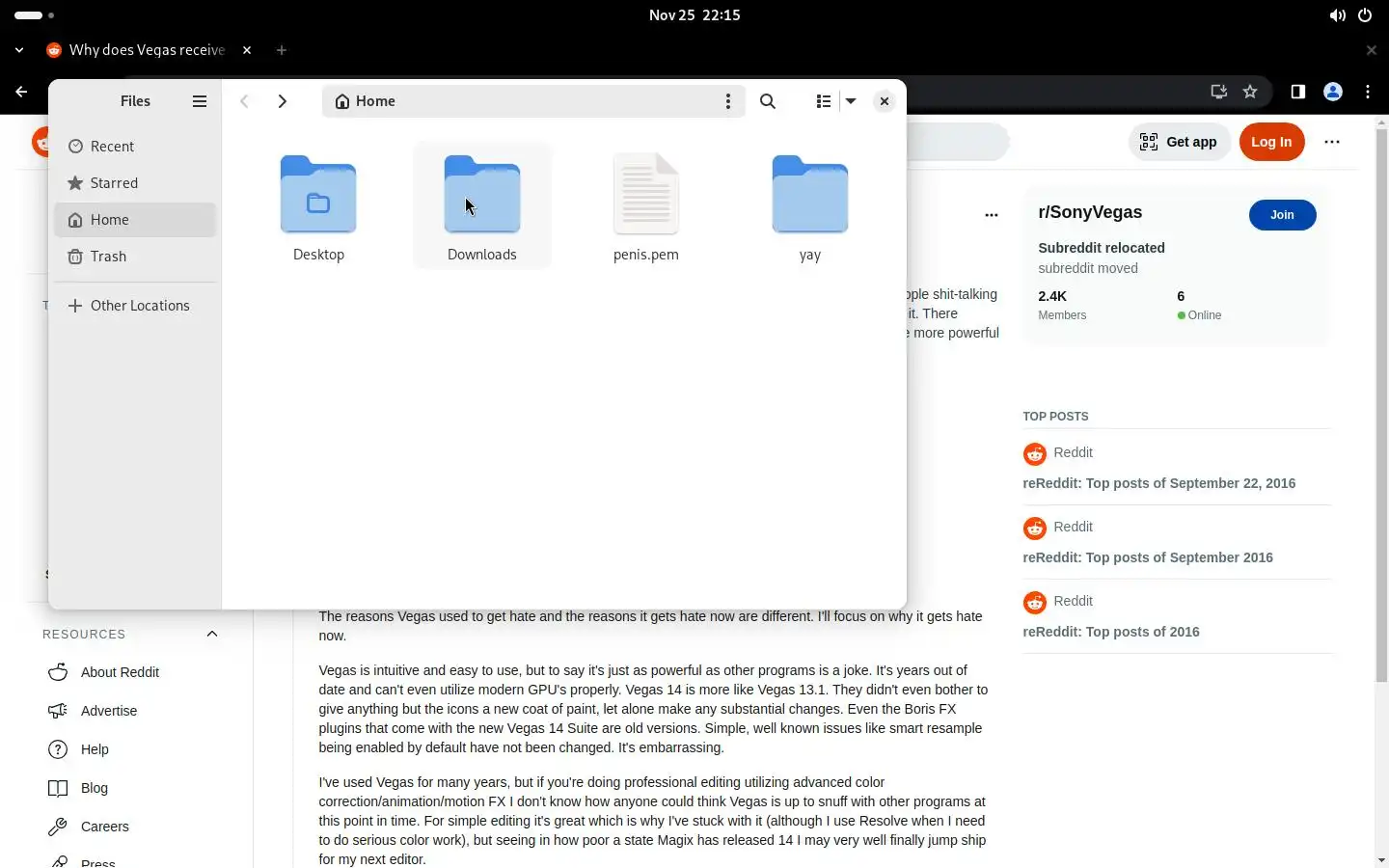Open the post options ellipsis

[x=991, y=215]
